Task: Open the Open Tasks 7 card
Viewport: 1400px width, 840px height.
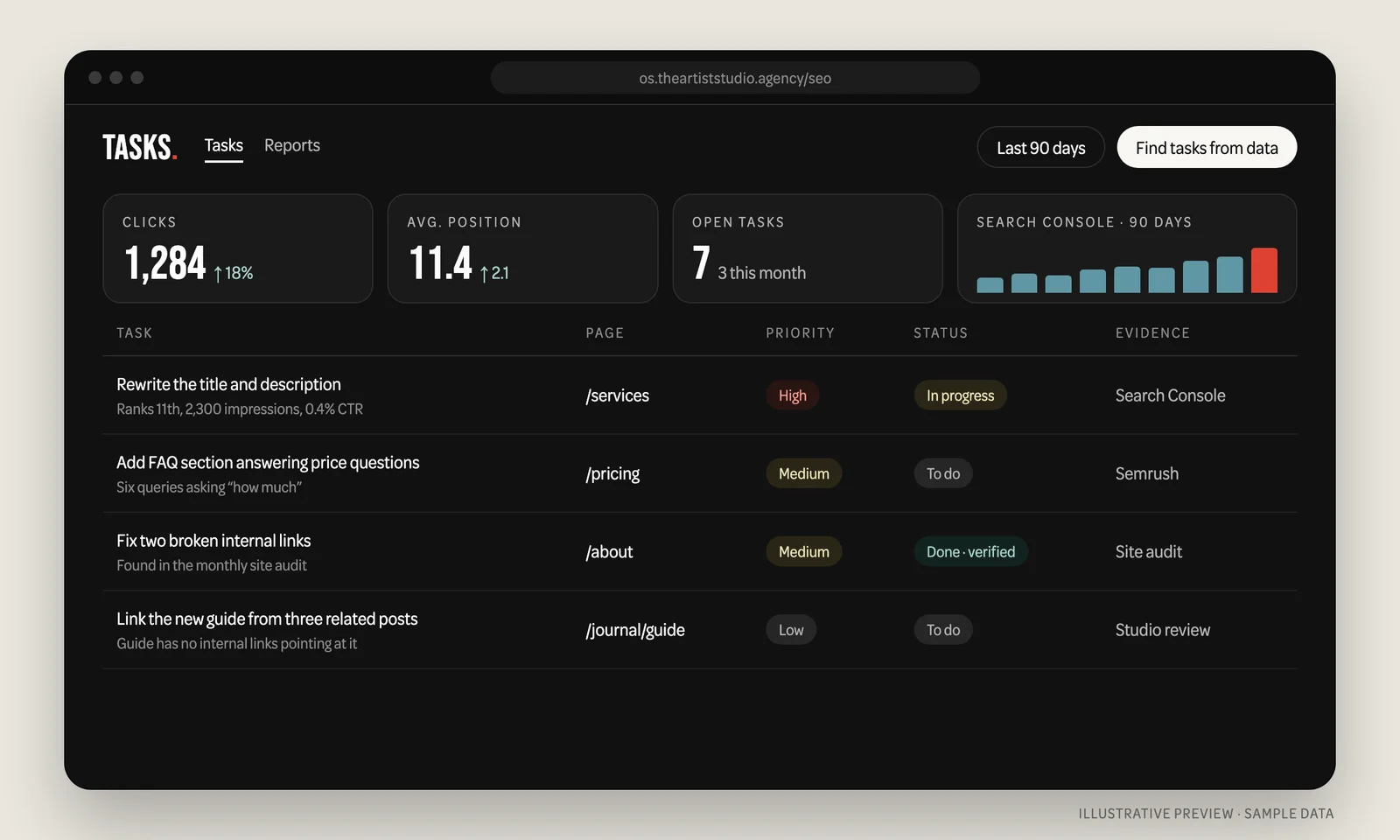Action: click(808, 248)
